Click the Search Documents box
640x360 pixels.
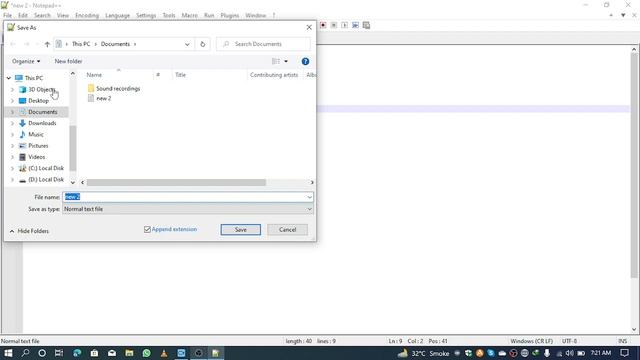(263, 44)
